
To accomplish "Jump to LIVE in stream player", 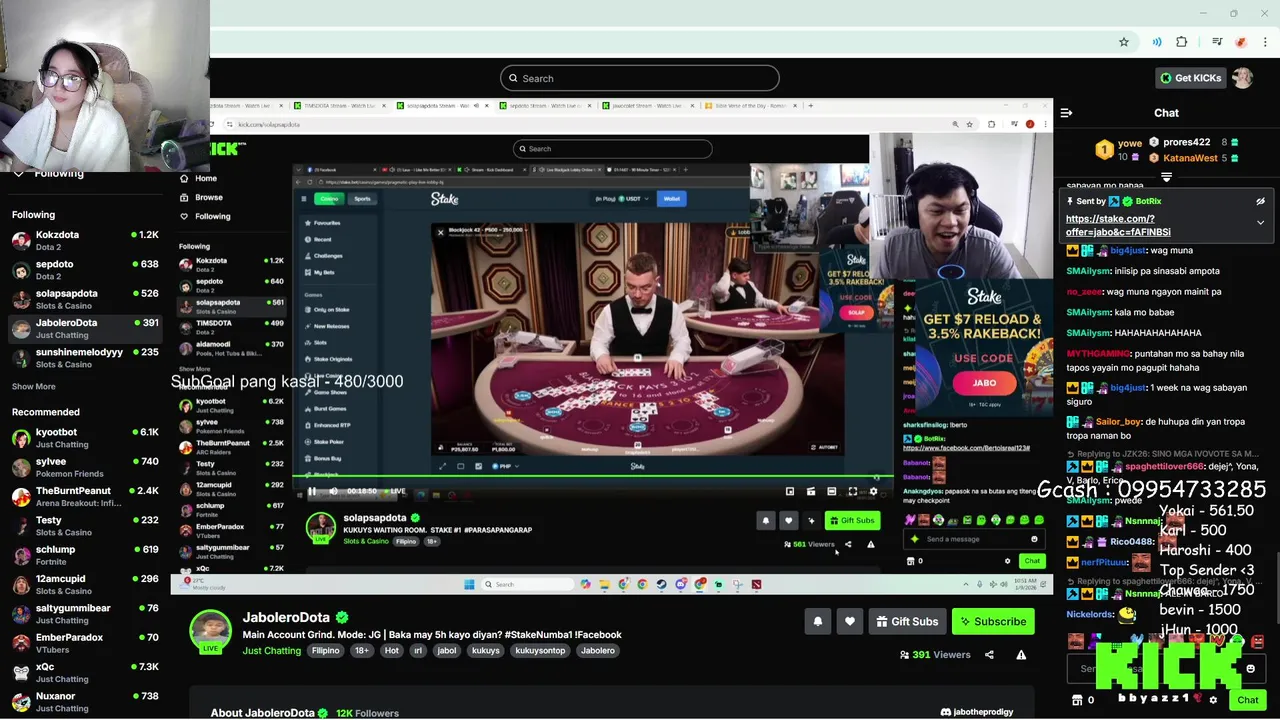I will tap(395, 491).
